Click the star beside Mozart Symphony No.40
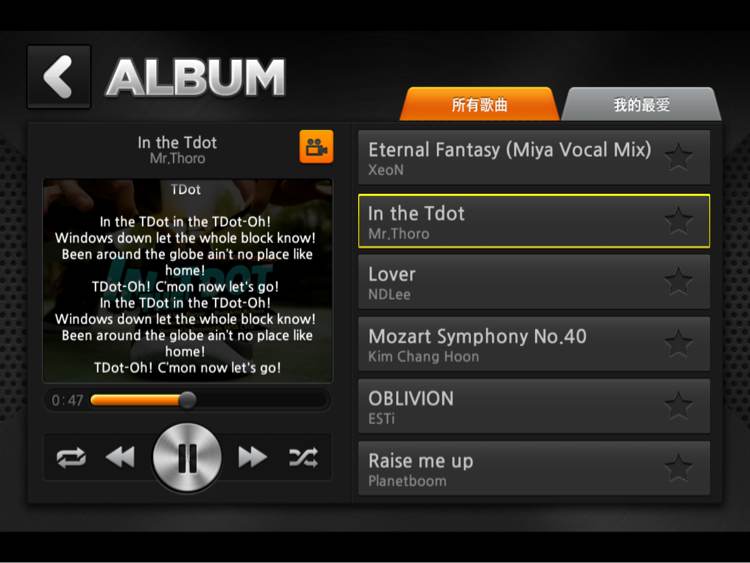Viewport: 750px width, 563px height. point(678,343)
